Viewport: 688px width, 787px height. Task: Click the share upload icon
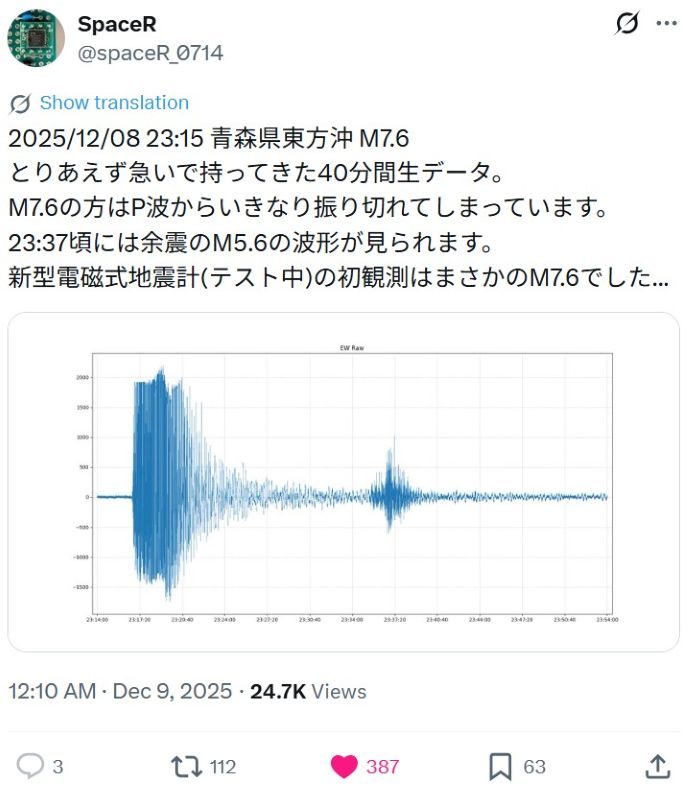coord(657,766)
